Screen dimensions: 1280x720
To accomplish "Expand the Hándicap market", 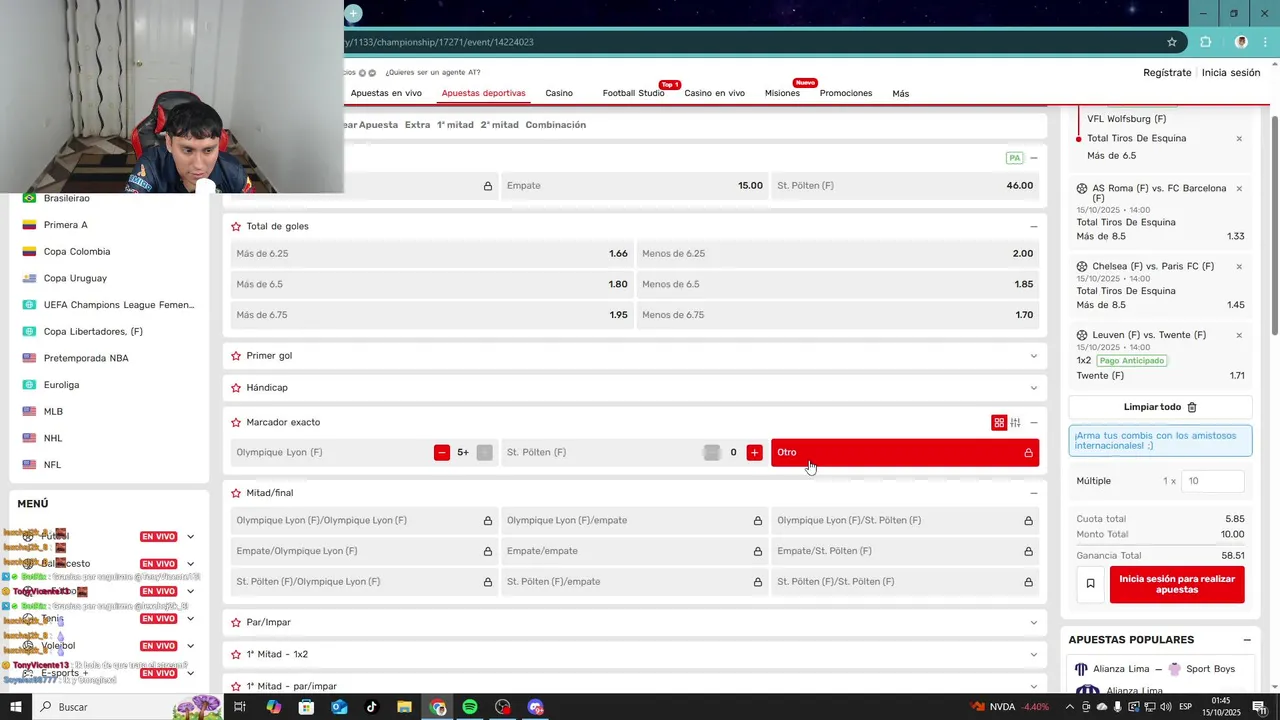I will [x=1034, y=388].
